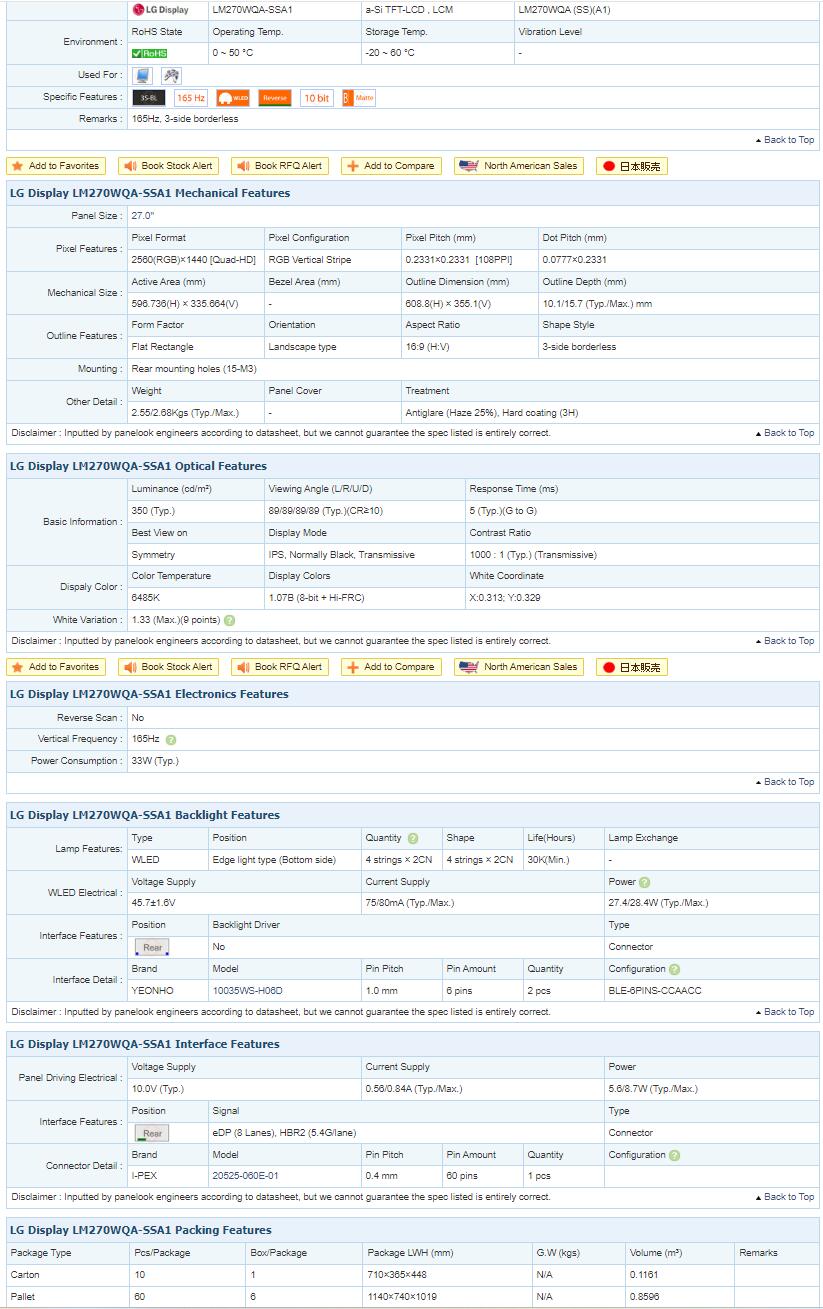Select the monitor icon in Used For
The width and height of the screenshot is (823, 1309).
[x=143, y=75]
